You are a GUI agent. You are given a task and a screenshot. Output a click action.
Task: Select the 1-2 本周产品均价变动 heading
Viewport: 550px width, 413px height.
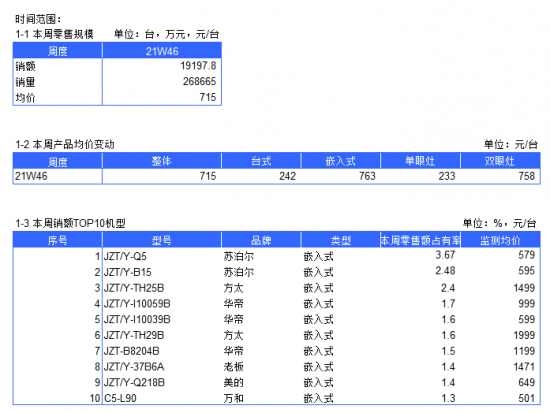pyautogui.click(x=65, y=144)
